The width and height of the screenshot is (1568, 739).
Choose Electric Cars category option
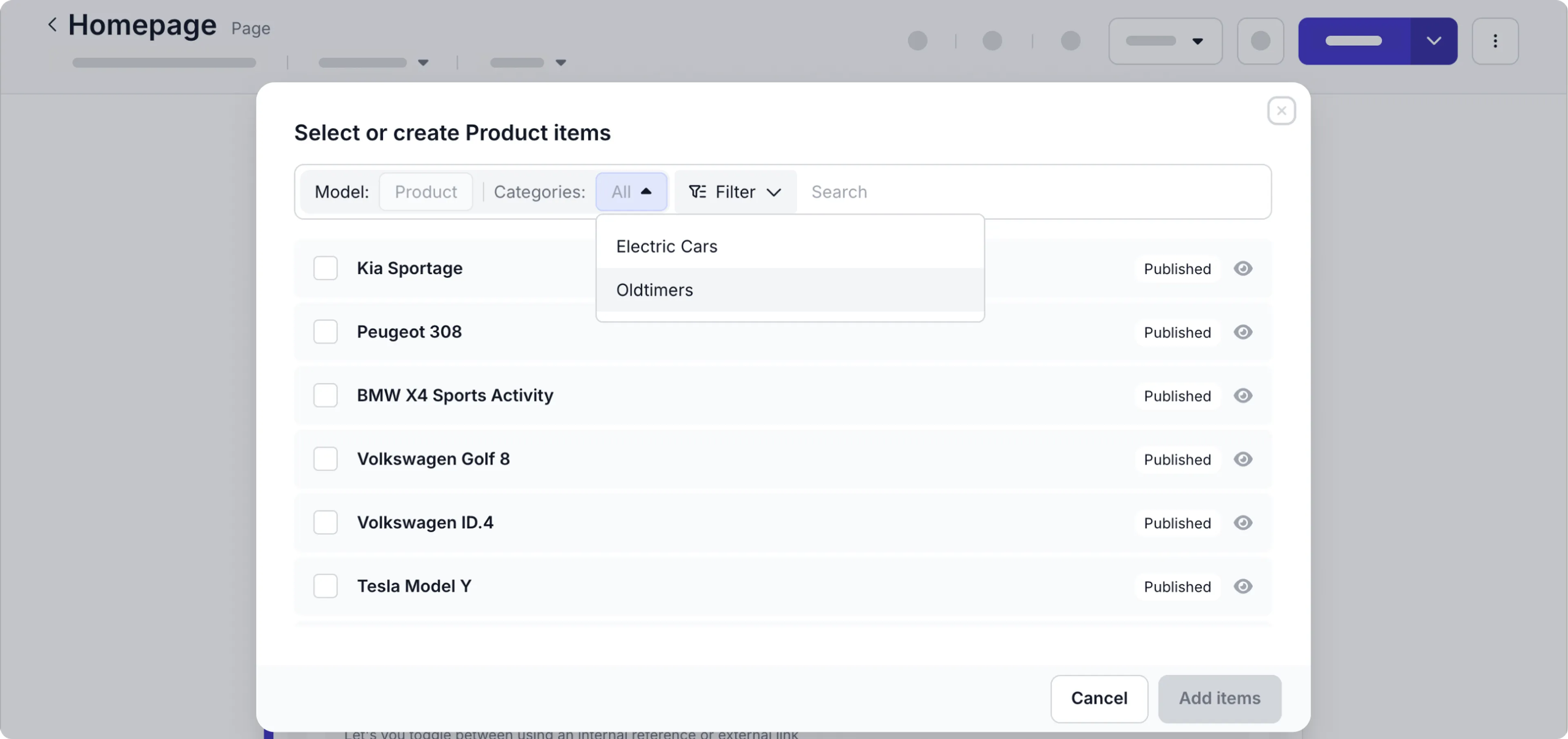coord(666,246)
